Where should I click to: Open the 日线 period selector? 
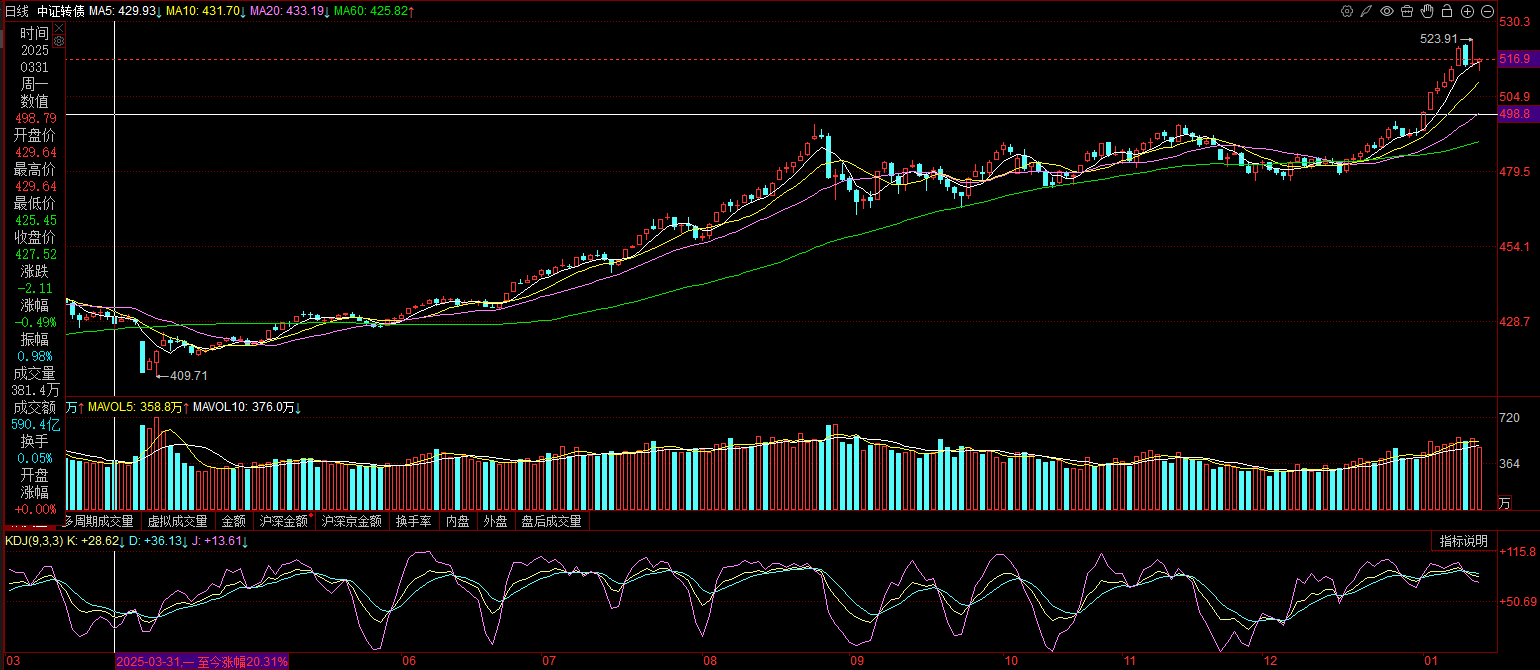(17, 11)
